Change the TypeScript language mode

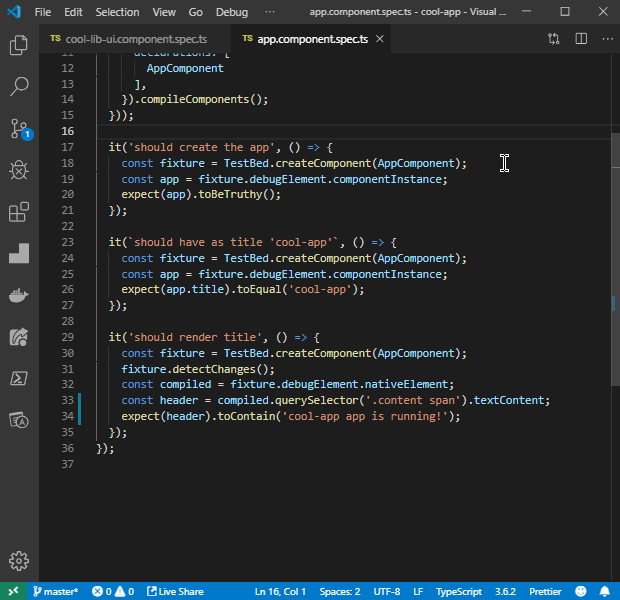click(458, 591)
